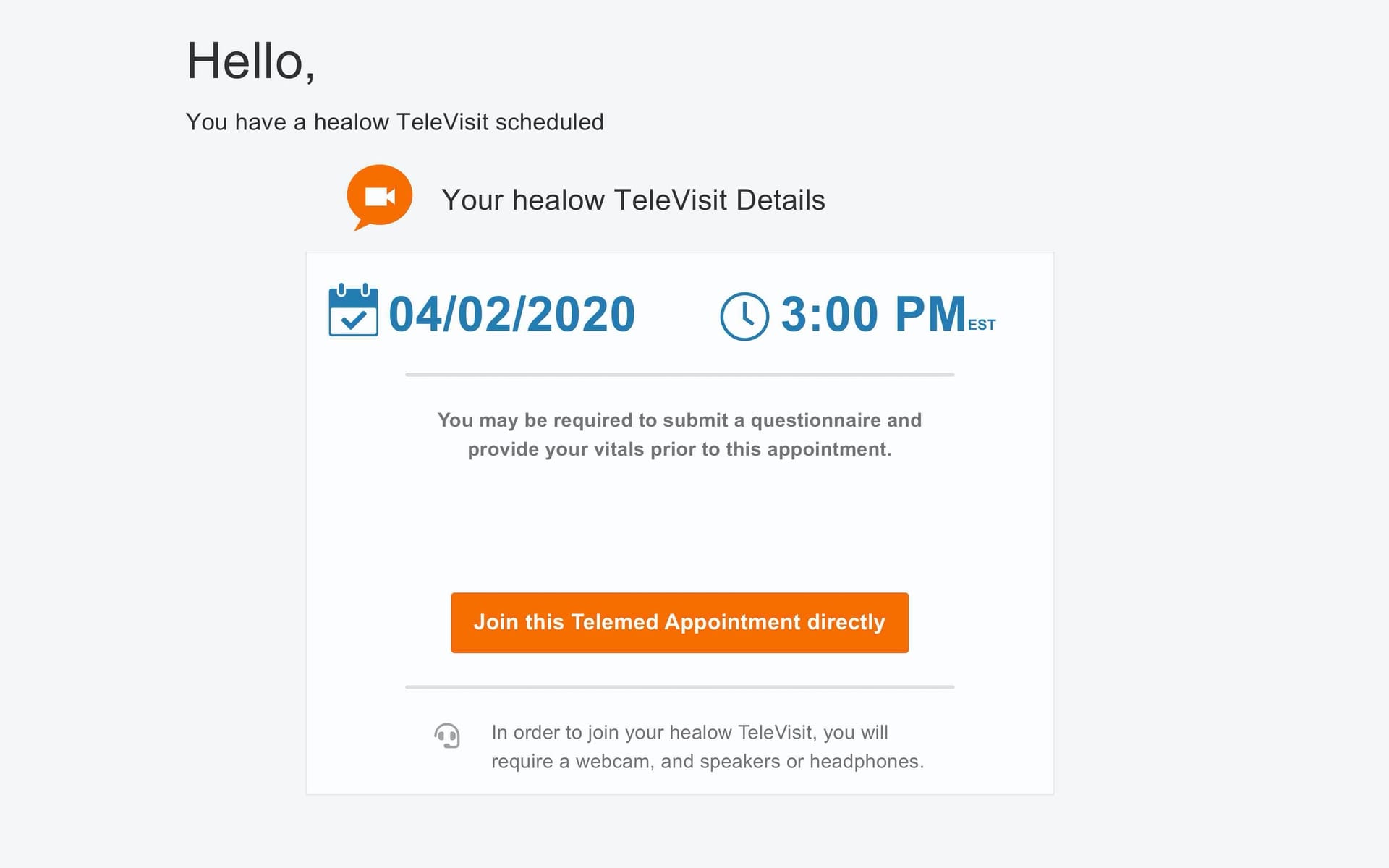Select the appointment date 04/02/2020
Viewport: 1389px width, 868px height.
[512, 314]
